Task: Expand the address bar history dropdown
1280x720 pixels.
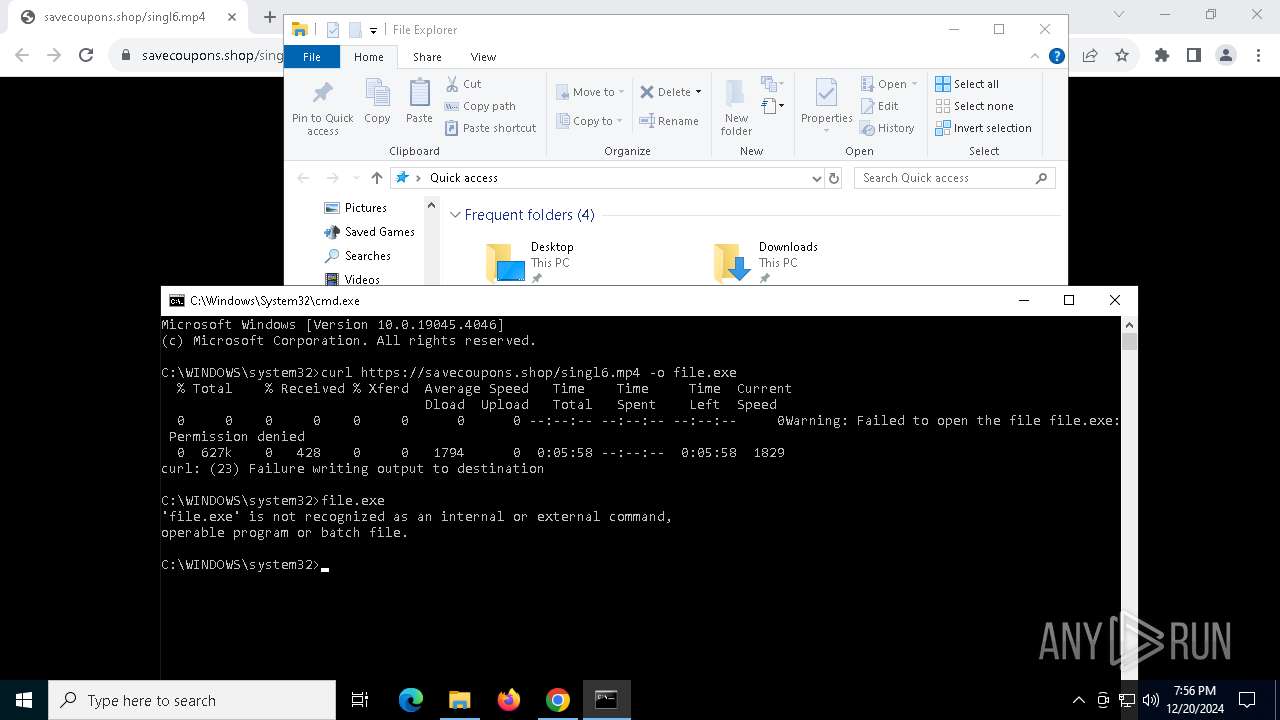Action: [817, 178]
